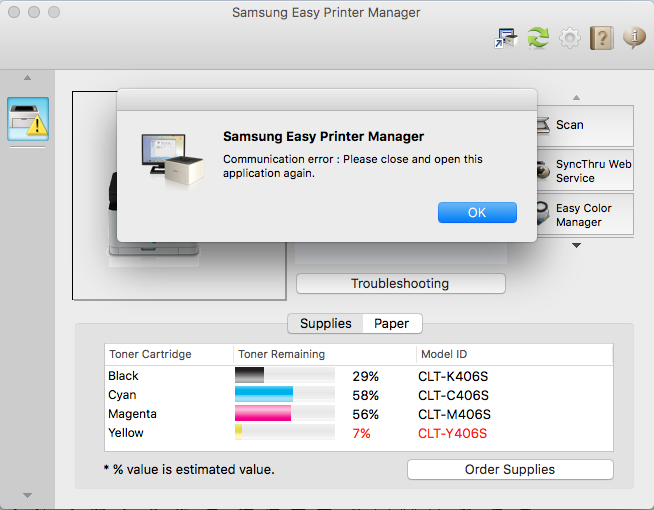Open Easy Color Manager
Viewport: 654px width, 510px height.
585,215
